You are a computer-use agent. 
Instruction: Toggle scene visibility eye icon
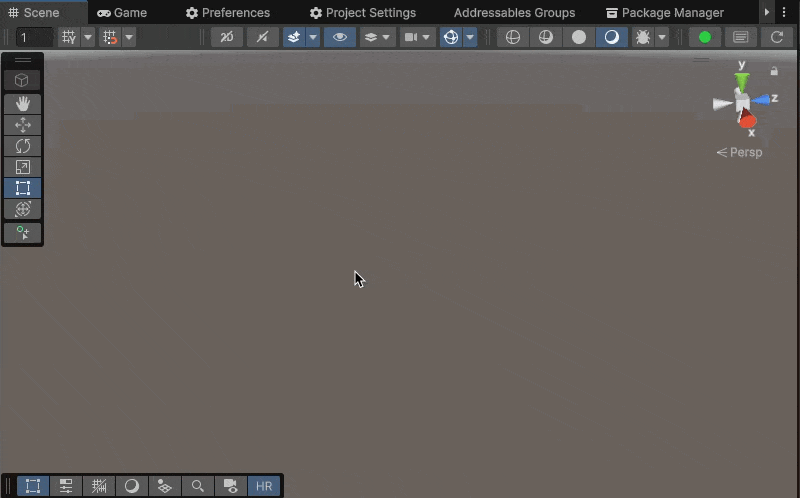coord(340,37)
